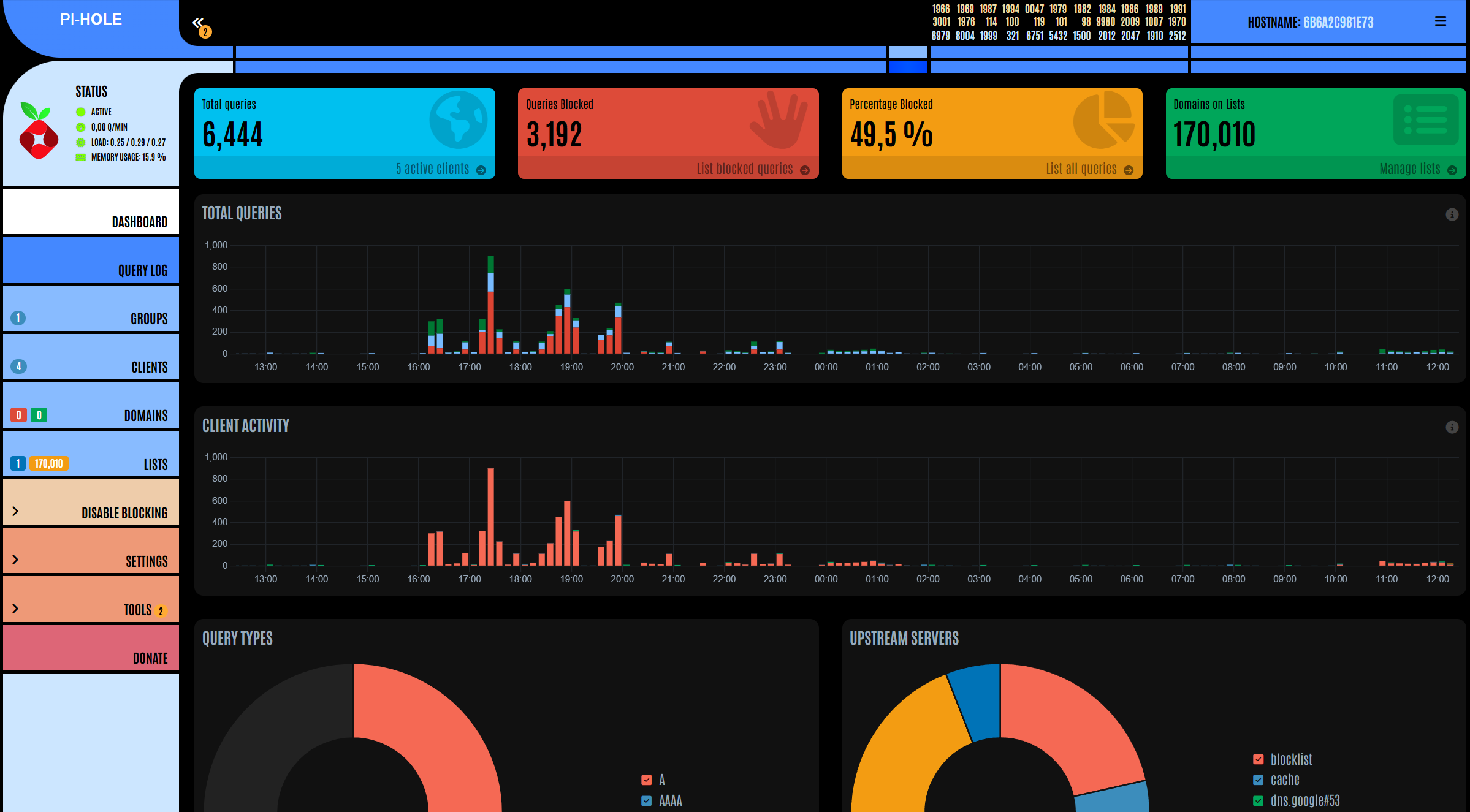1470x812 pixels.
Task: Click the notification badge 2 near collapse icon
Action: 205,32
